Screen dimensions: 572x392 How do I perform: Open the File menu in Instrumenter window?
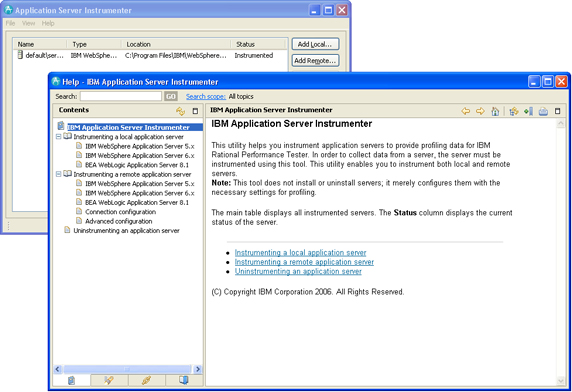click(x=10, y=23)
